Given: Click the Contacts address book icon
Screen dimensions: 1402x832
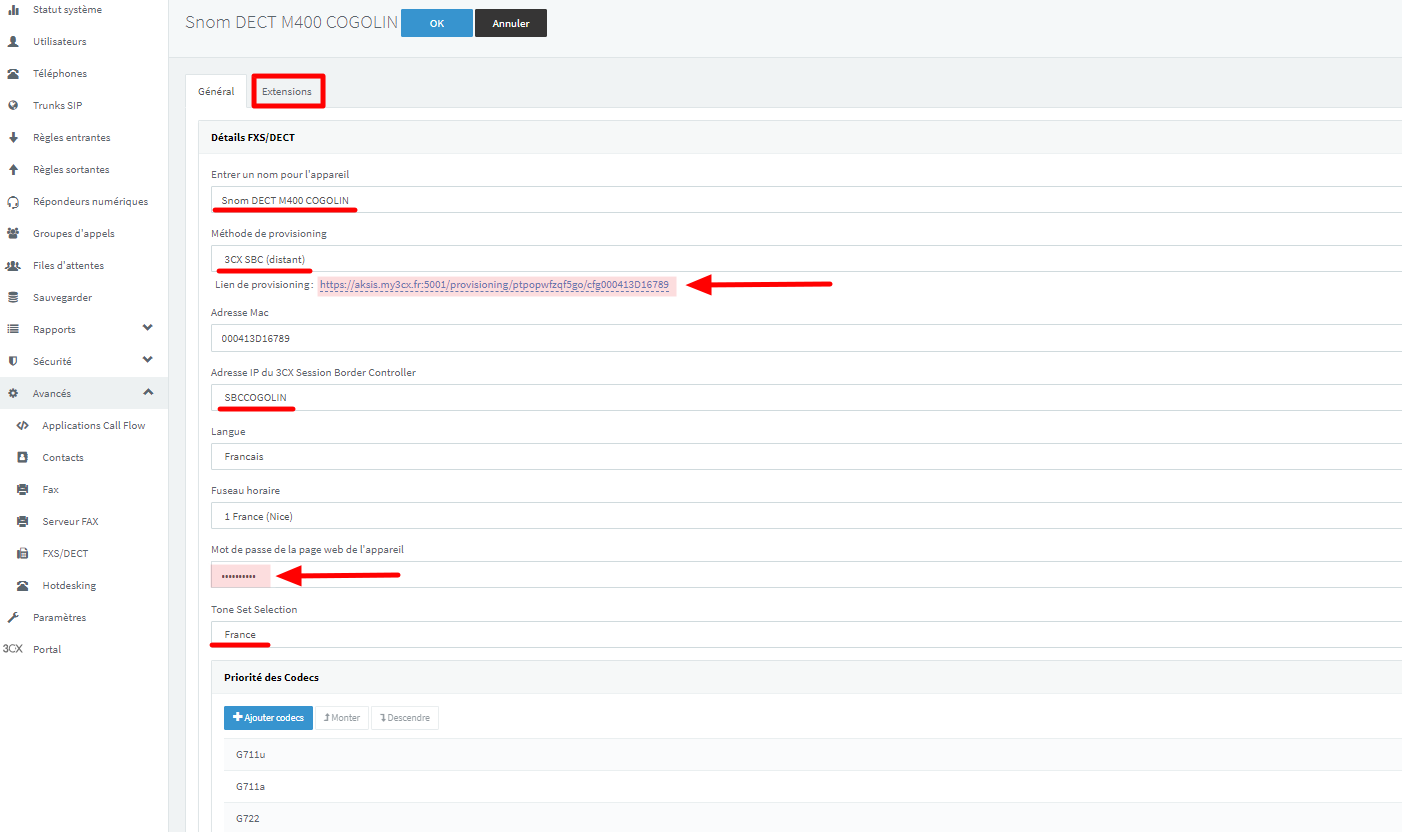Looking at the screenshot, I should pos(23,458).
